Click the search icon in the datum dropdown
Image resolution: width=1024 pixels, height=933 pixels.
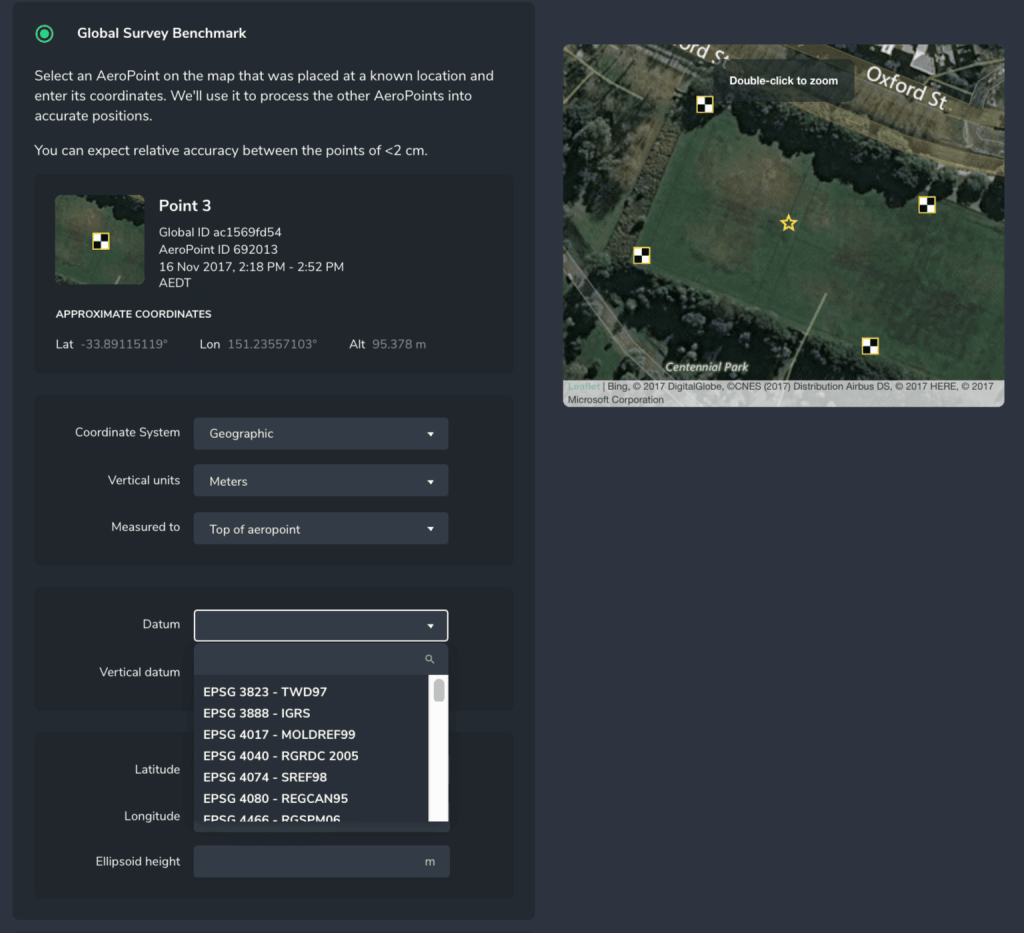coord(430,659)
